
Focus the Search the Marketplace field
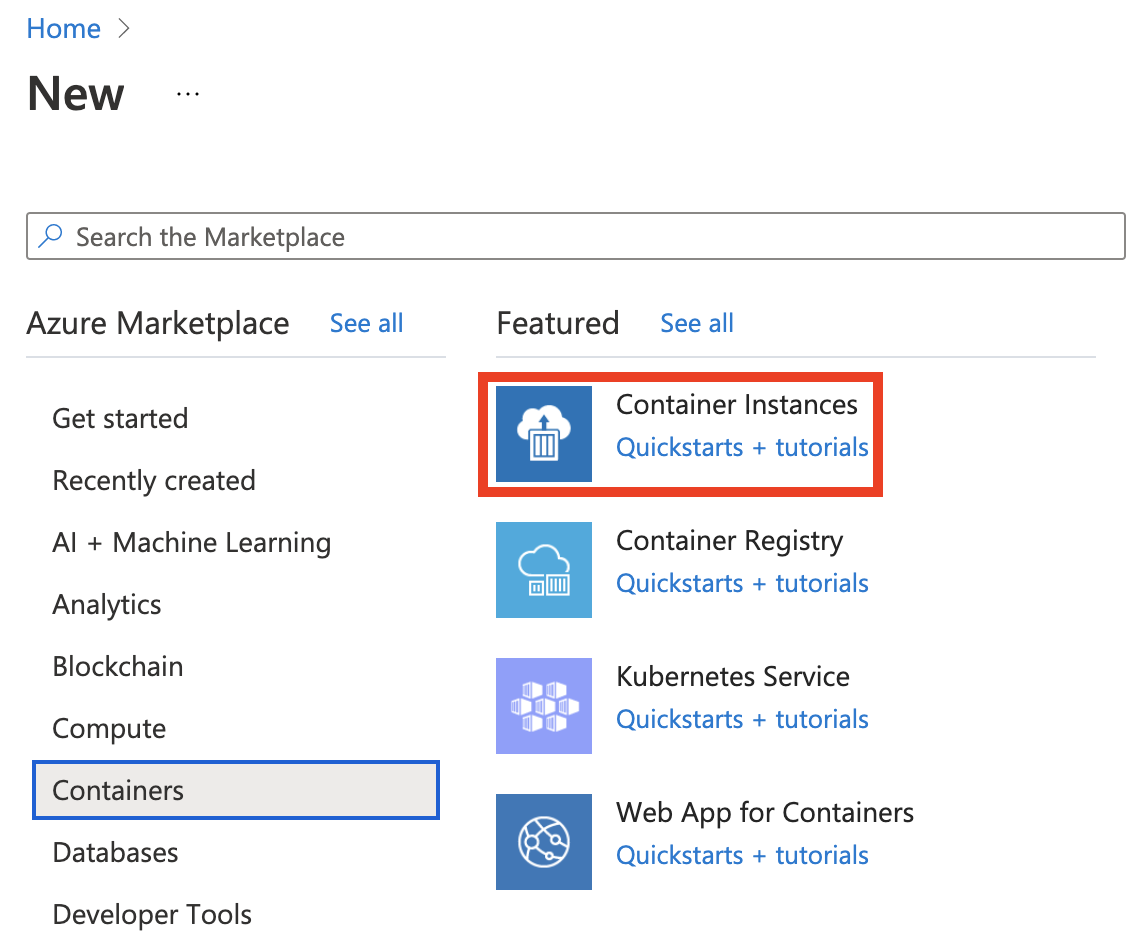coord(576,236)
